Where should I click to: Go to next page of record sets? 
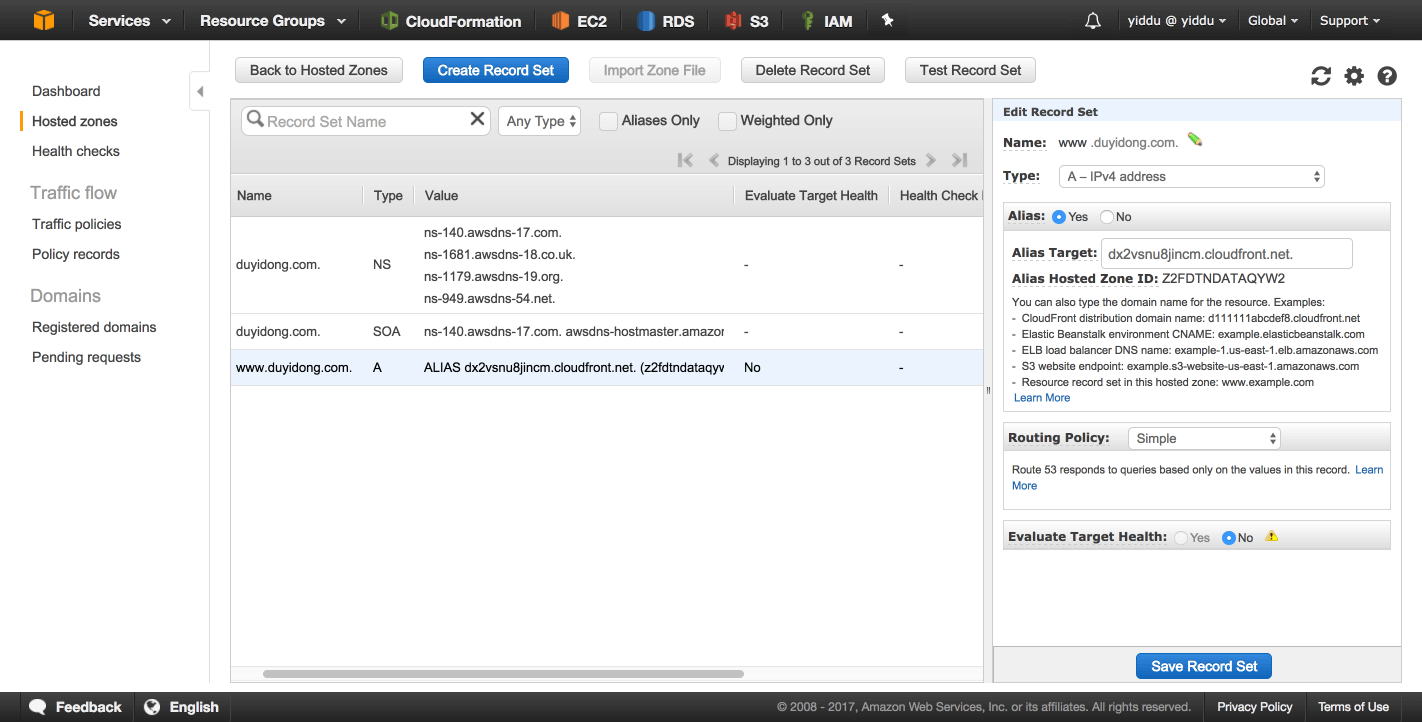(x=931, y=160)
